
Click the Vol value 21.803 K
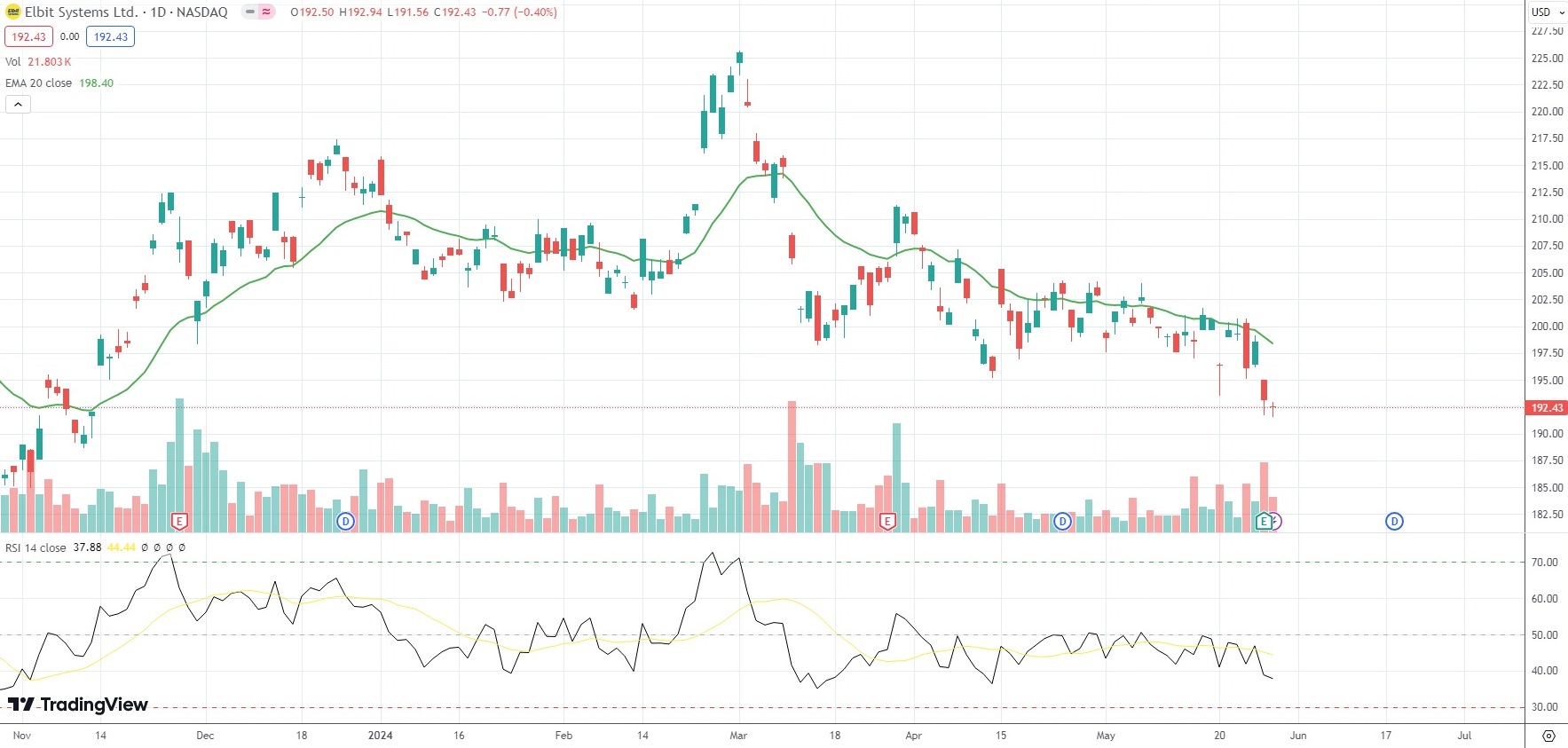(50, 62)
